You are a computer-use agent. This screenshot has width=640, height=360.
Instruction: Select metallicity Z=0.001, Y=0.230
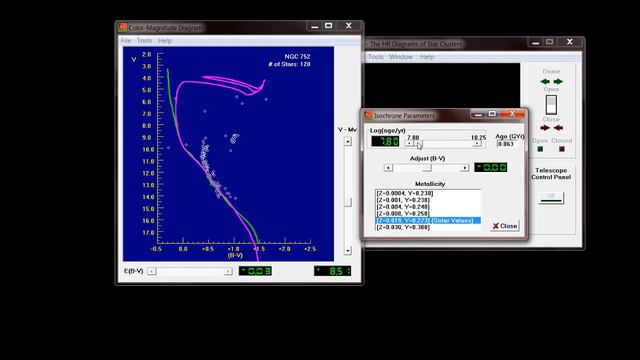point(427,200)
